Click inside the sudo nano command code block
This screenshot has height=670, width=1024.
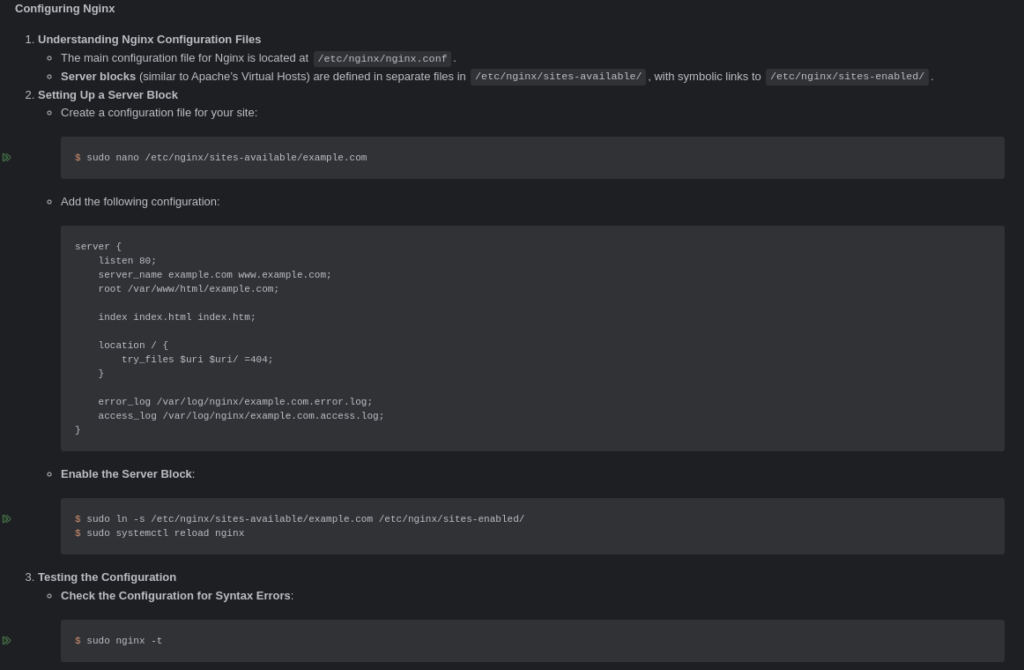[x=532, y=157]
